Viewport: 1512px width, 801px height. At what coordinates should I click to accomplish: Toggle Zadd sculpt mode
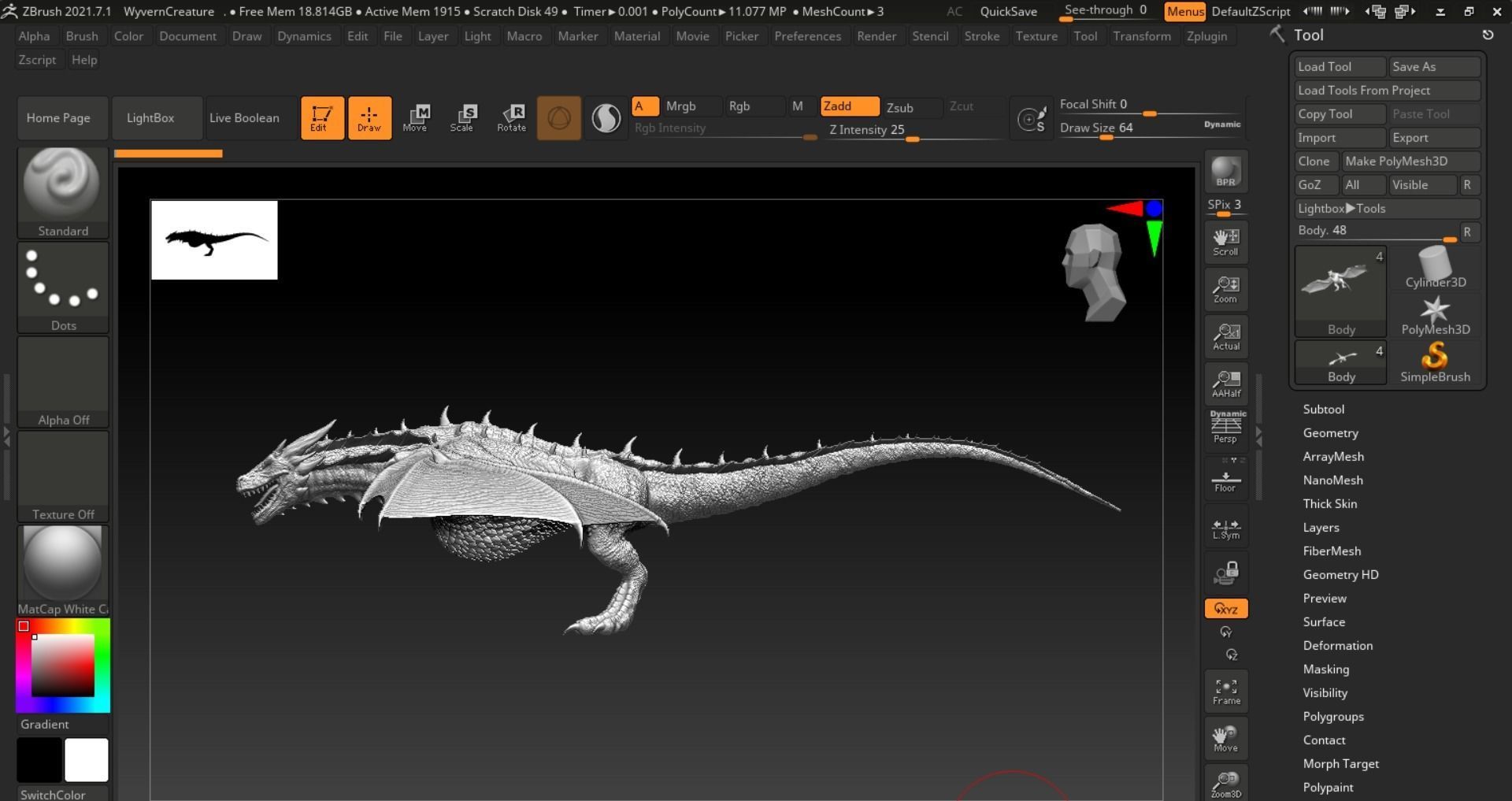(850, 106)
